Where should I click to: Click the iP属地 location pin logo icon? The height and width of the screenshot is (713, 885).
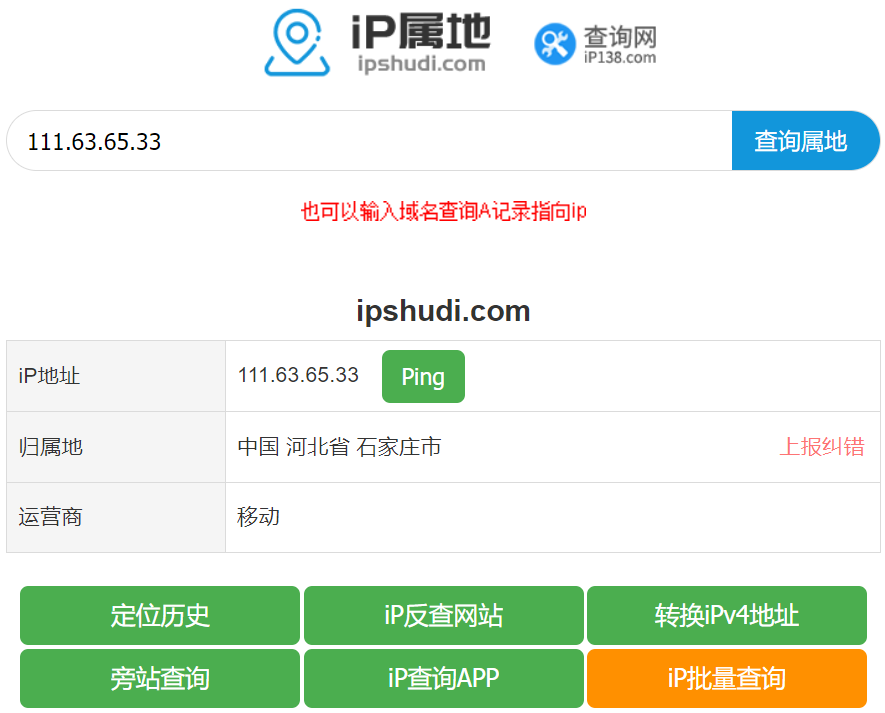coord(297,42)
